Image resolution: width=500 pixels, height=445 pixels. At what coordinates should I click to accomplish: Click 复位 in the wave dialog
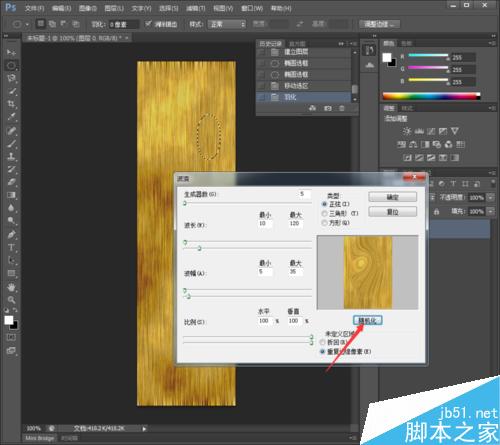tap(392, 212)
